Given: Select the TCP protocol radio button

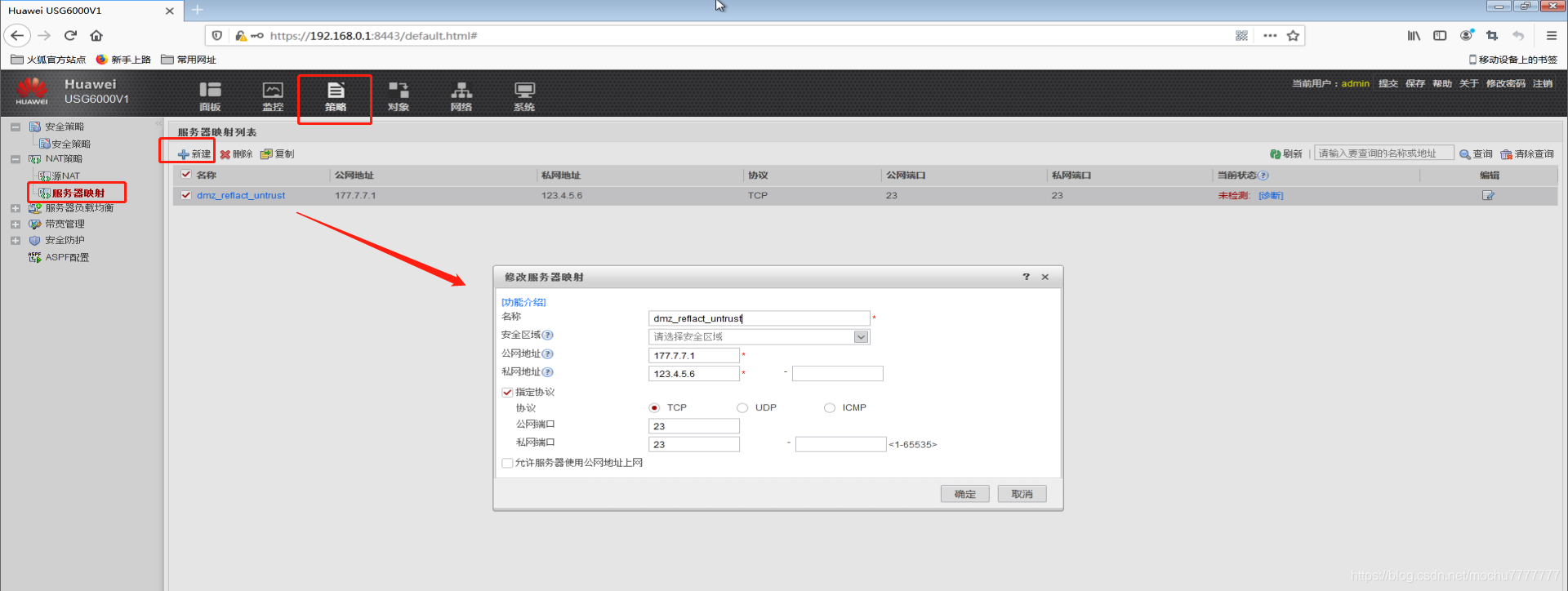Looking at the screenshot, I should pyautogui.click(x=654, y=408).
